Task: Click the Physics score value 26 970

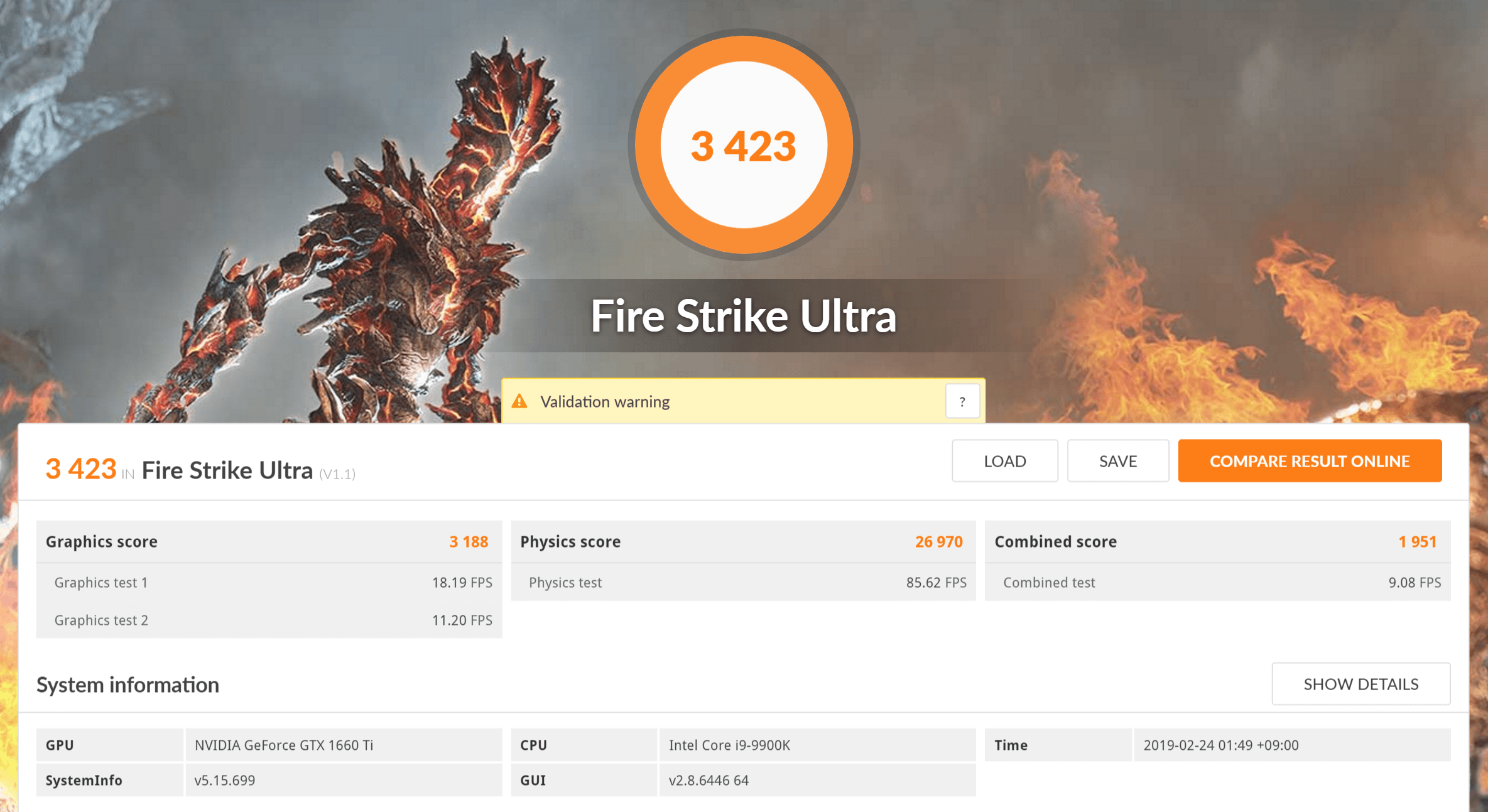Action: tap(938, 541)
